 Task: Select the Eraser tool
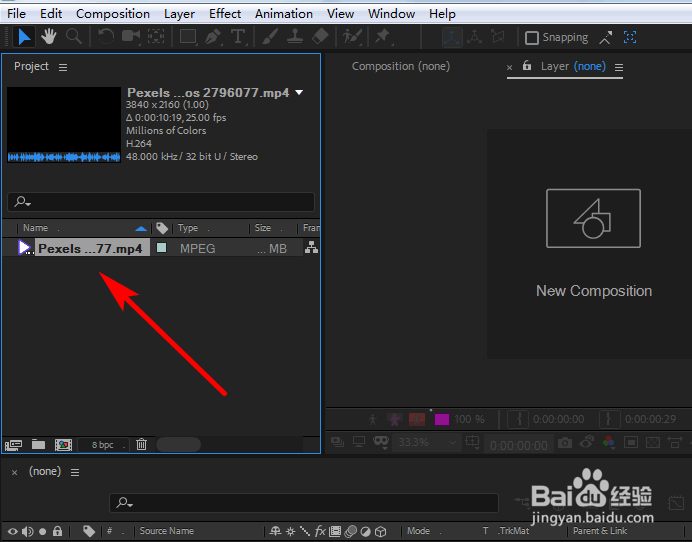tap(320, 37)
